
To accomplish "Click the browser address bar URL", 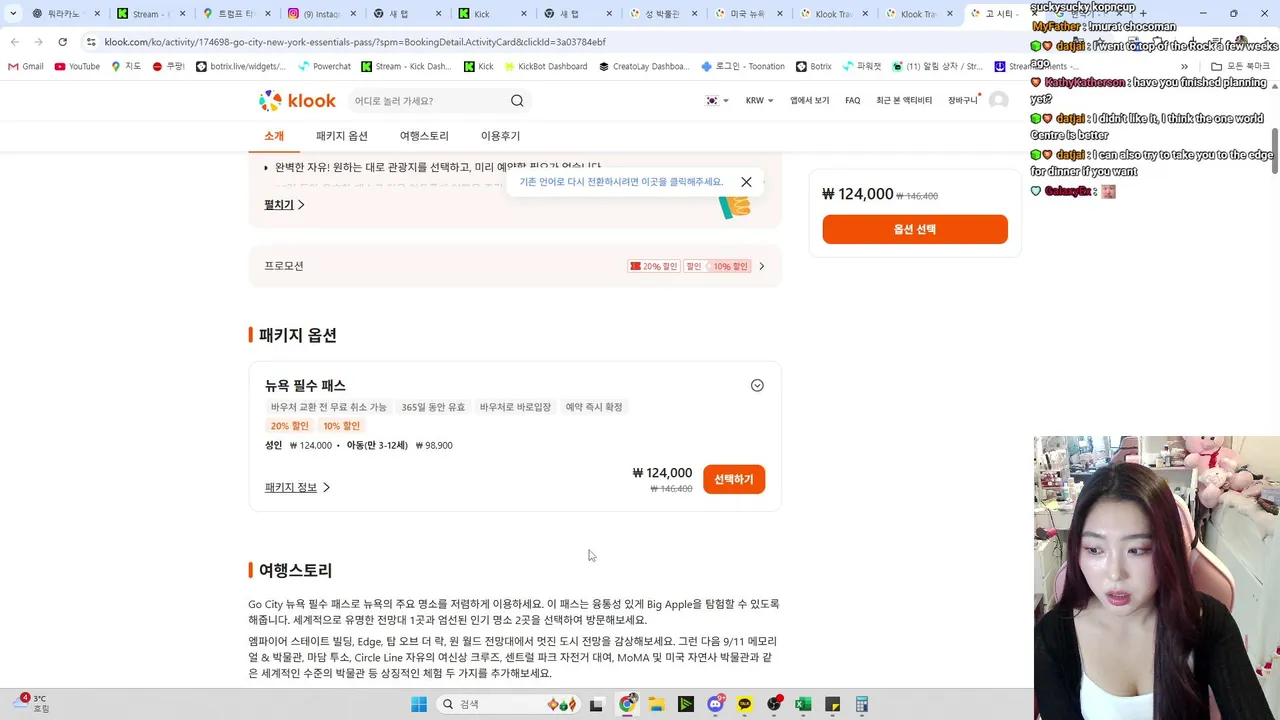I will (355, 42).
